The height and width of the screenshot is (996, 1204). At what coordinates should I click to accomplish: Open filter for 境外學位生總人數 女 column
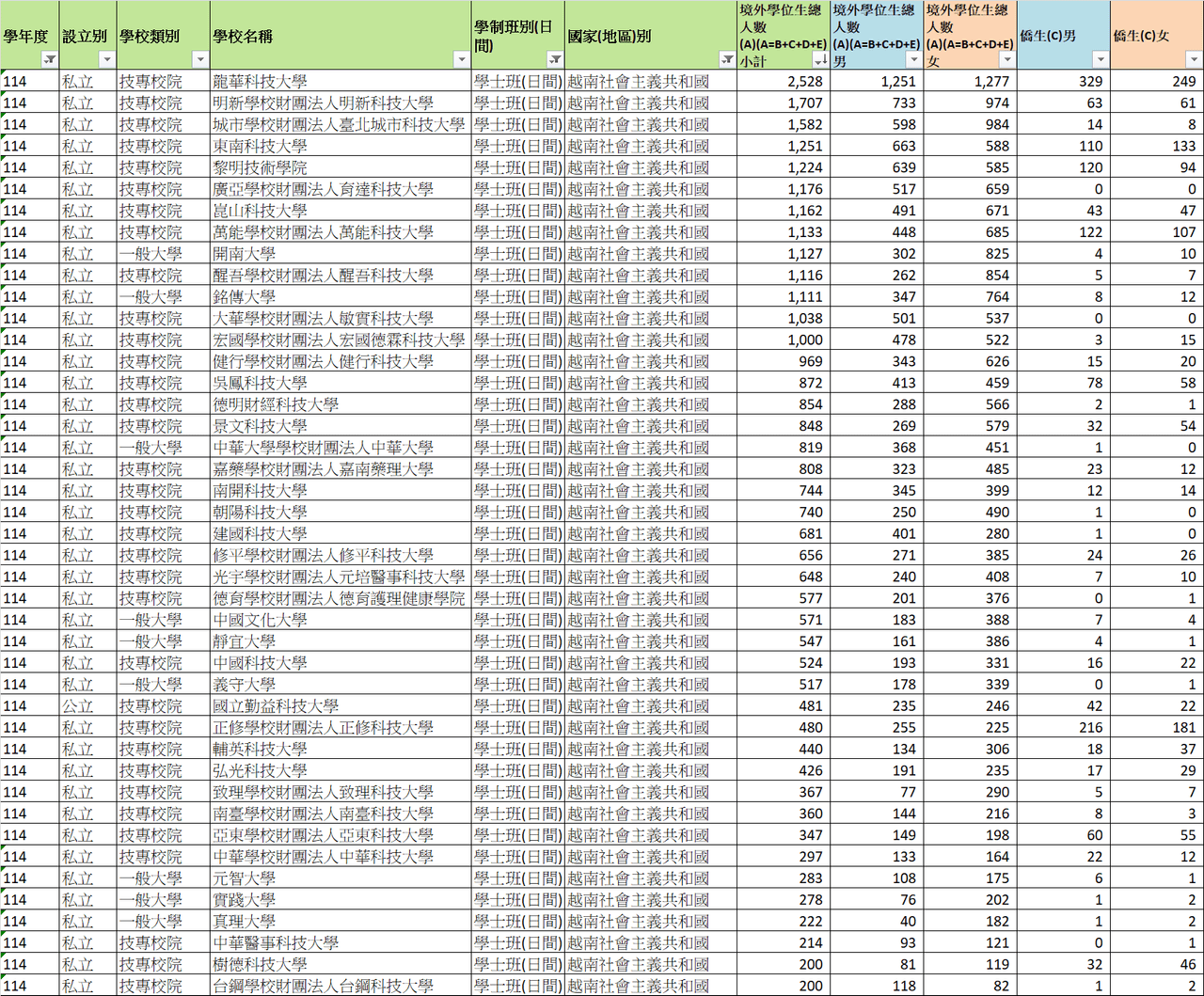pos(1007,60)
